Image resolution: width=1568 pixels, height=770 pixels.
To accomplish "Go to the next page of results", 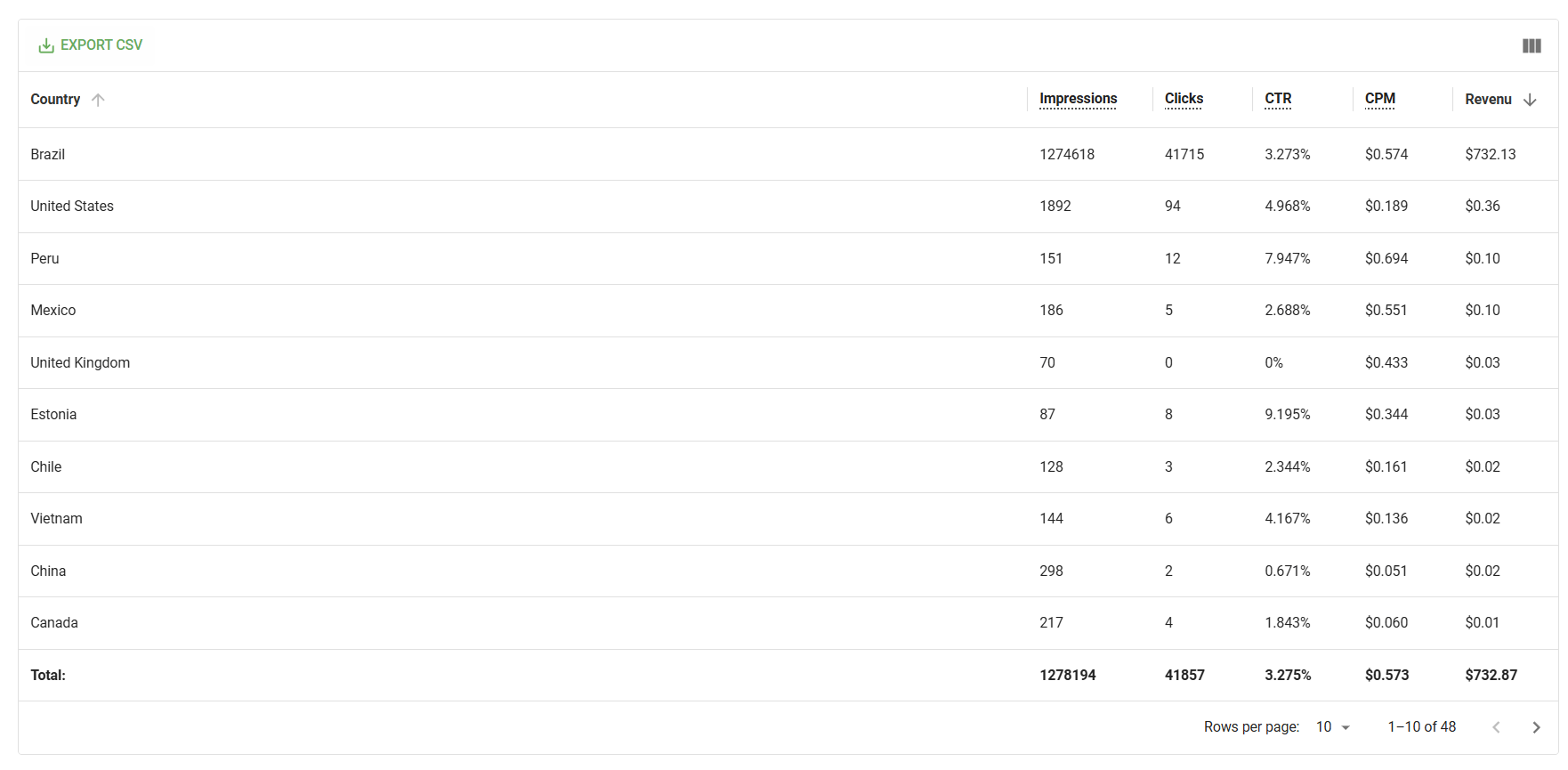I will pyautogui.click(x=1536, y=727).
